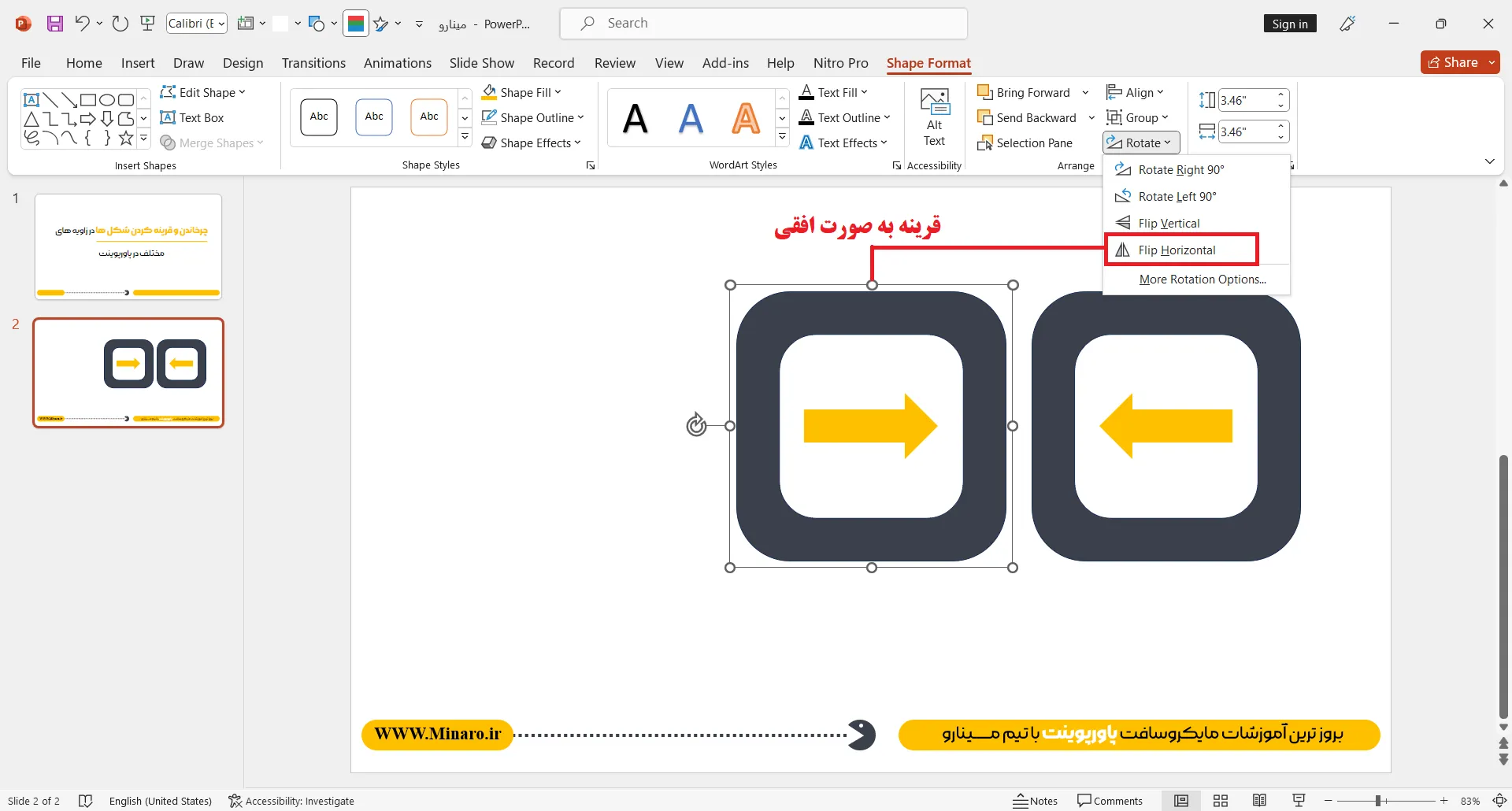The height and width of the screenshot is (811, 1512).
Task: Select the Line shape in the gallery
Action: [50, 100]
